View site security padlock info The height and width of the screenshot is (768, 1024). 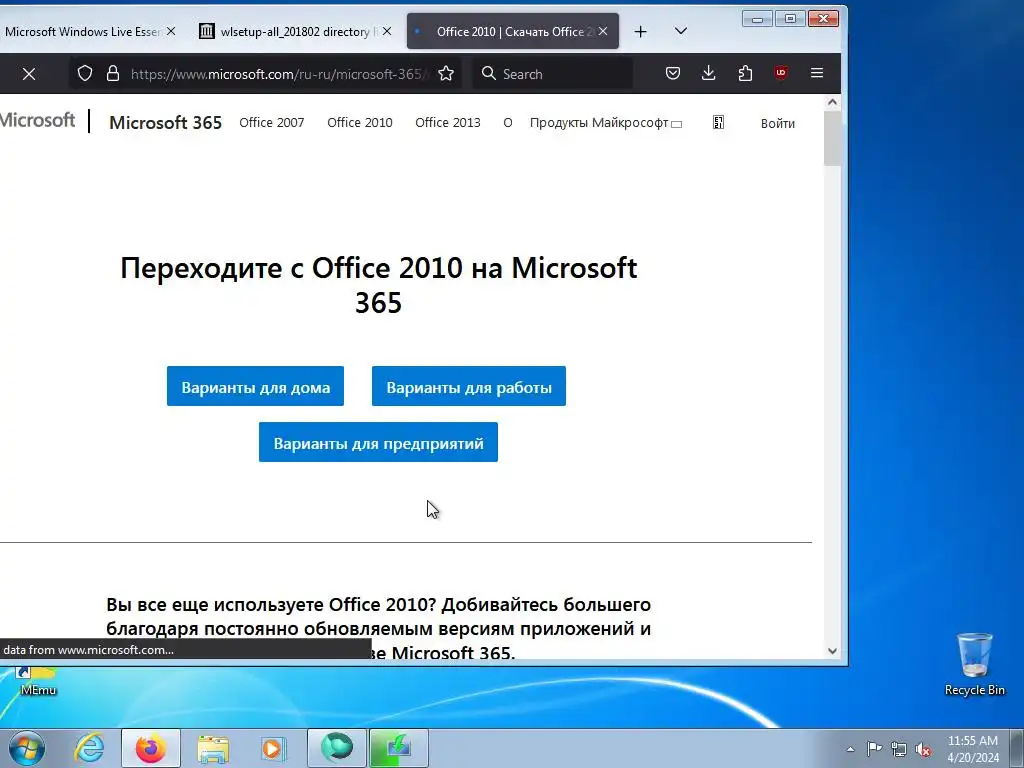113,73
